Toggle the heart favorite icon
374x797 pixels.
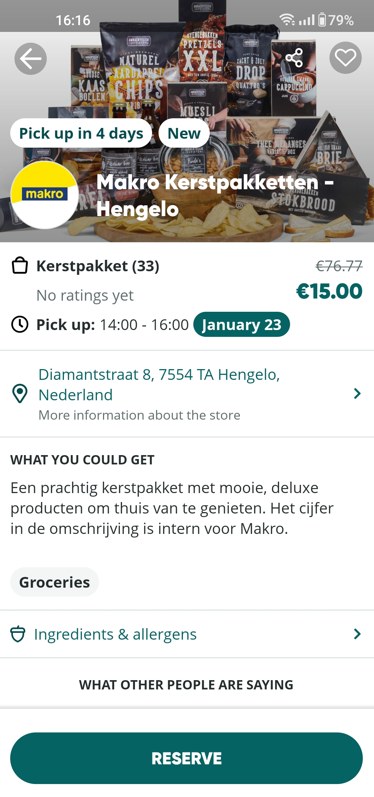point(346,57)
